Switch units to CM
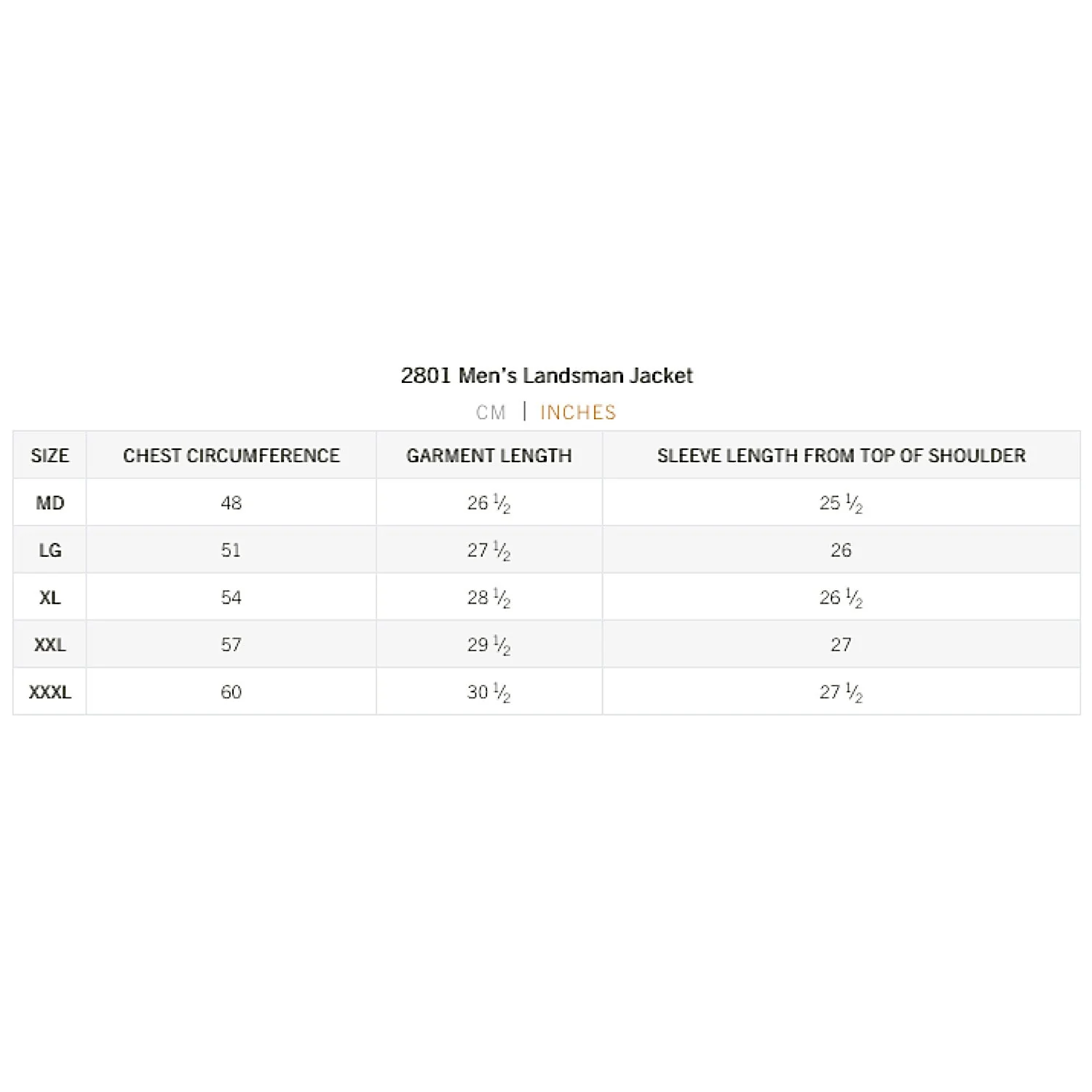The width and height of the screenshot is (1092, 1092). [x=491, y=413]
